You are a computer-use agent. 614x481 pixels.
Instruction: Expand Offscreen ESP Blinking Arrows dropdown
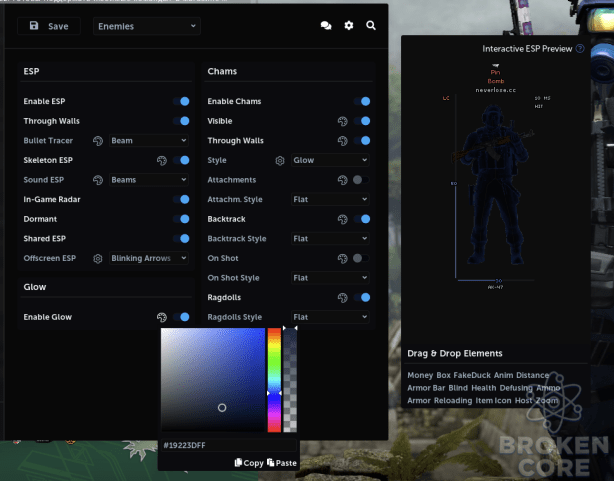(x=148, y=258)
